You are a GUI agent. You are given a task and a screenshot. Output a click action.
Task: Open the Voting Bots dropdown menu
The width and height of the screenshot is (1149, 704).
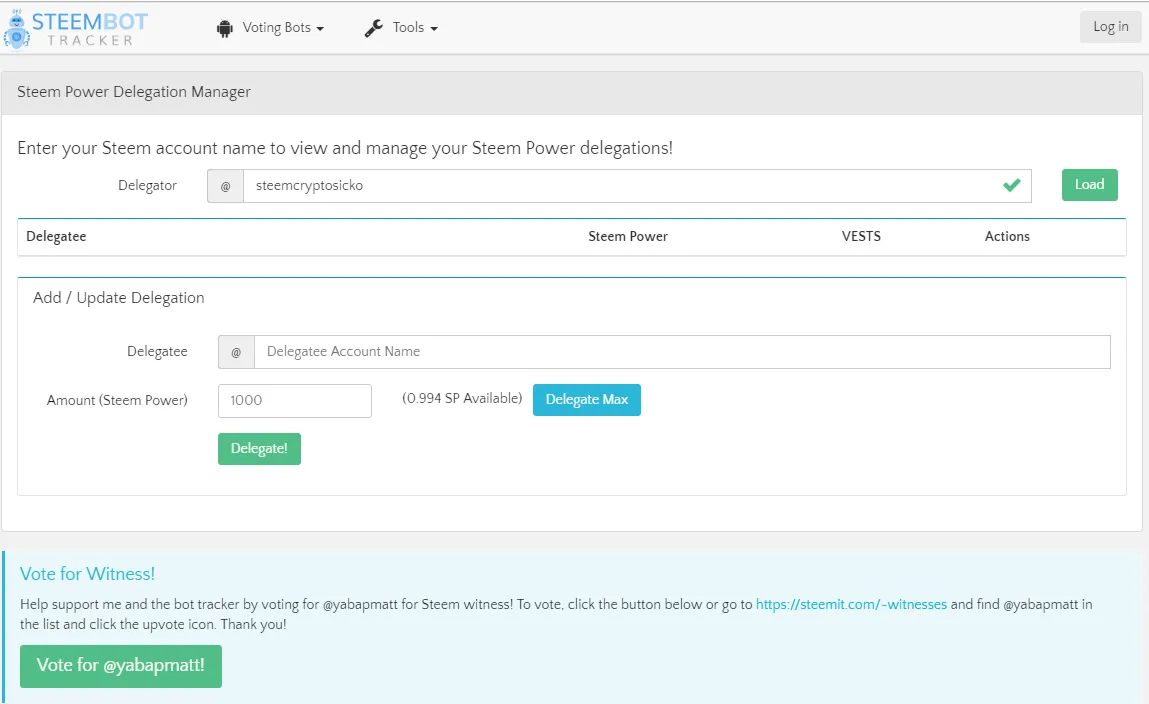[x=283, y=28]
